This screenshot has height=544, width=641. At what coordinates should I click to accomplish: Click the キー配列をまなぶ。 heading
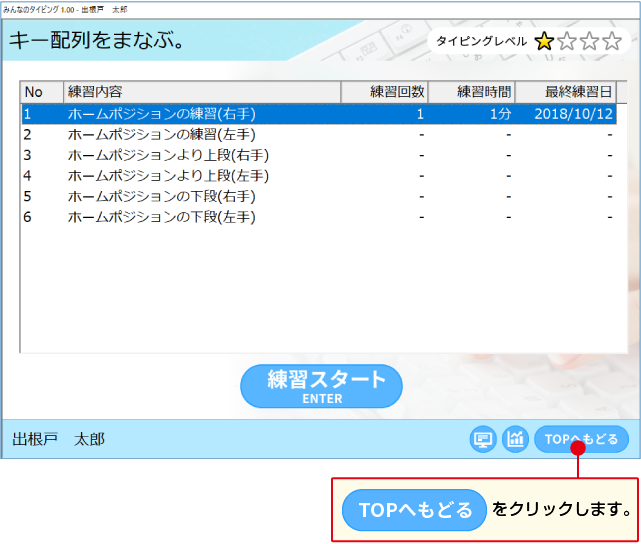point(96,40)
